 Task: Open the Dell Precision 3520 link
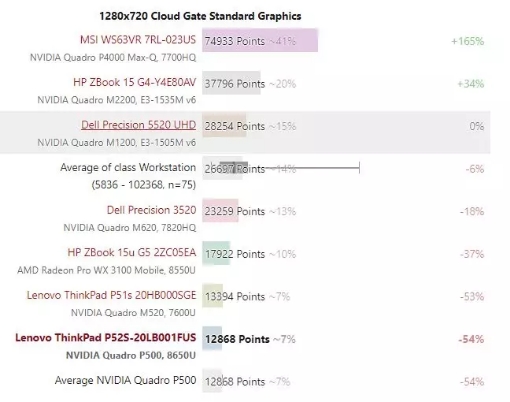tap(151, 210)
